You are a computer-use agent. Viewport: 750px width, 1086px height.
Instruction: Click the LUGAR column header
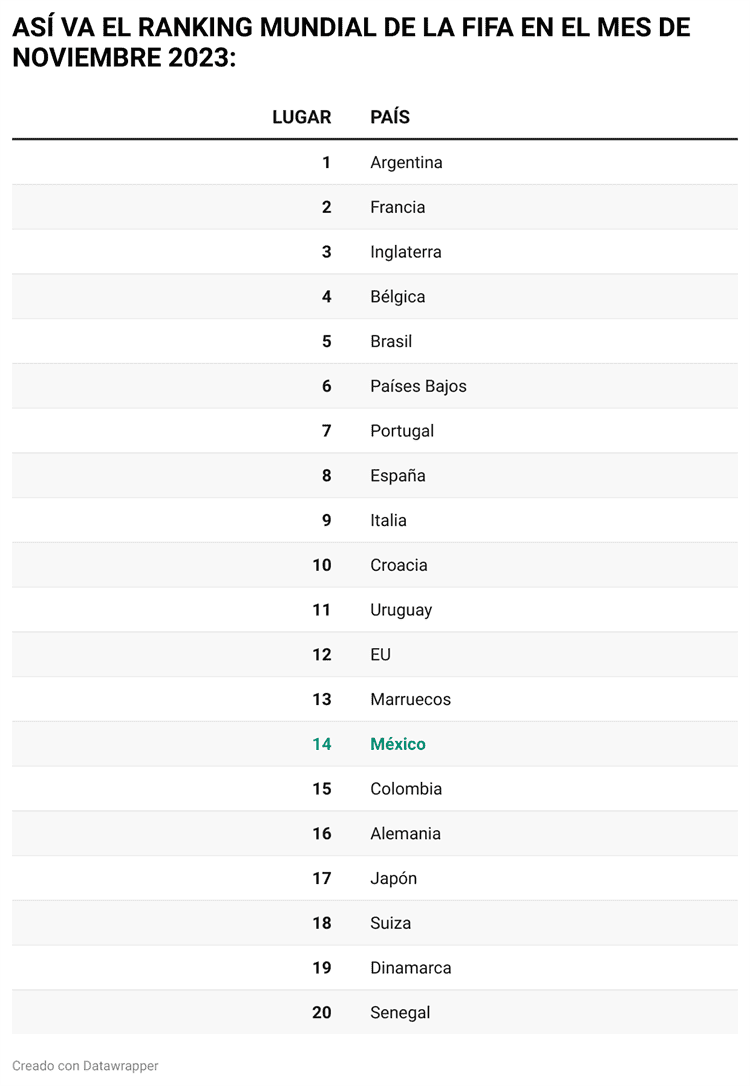pos(301,117)
